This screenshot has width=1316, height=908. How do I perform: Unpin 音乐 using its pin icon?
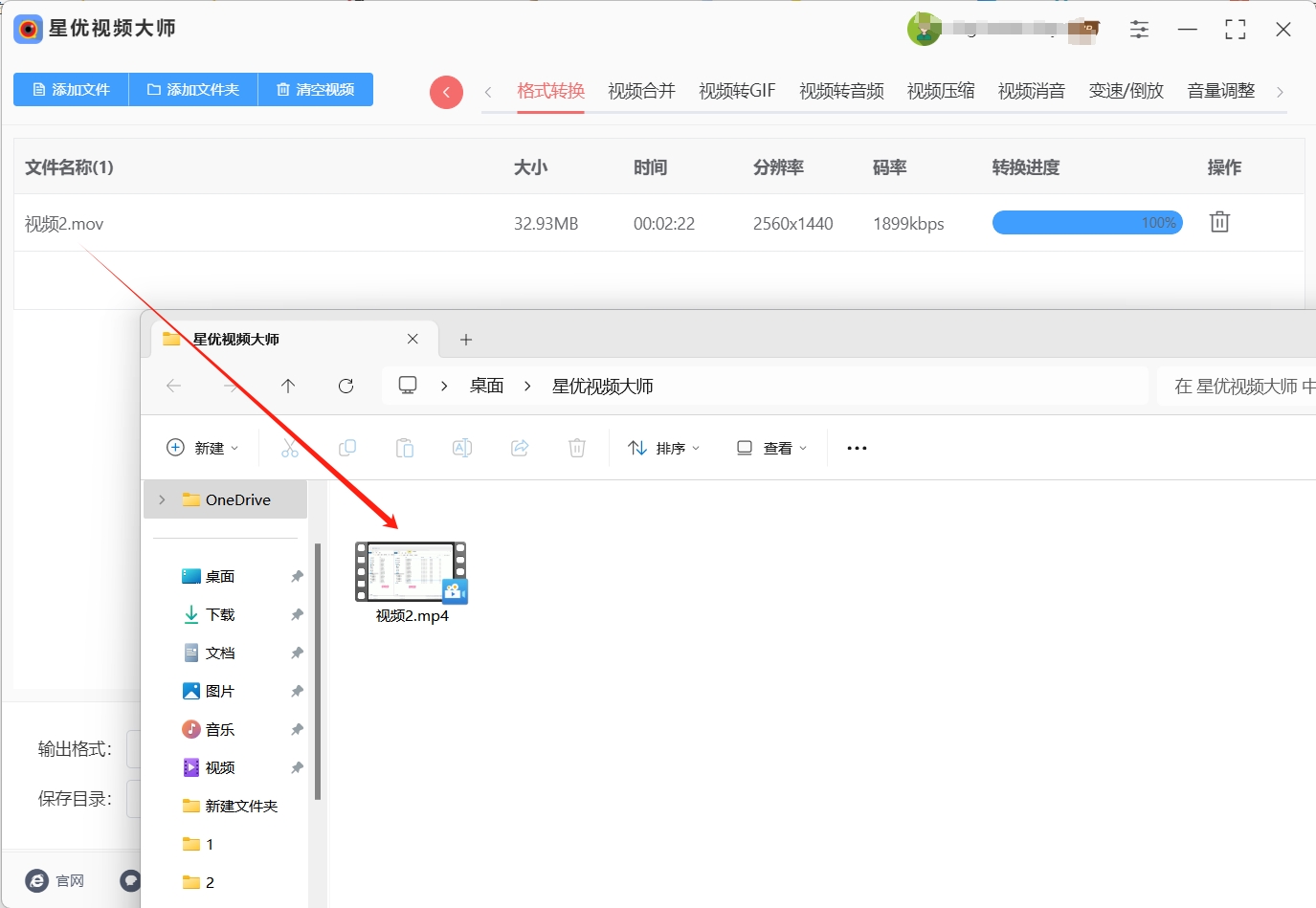[x=297, y=729]
